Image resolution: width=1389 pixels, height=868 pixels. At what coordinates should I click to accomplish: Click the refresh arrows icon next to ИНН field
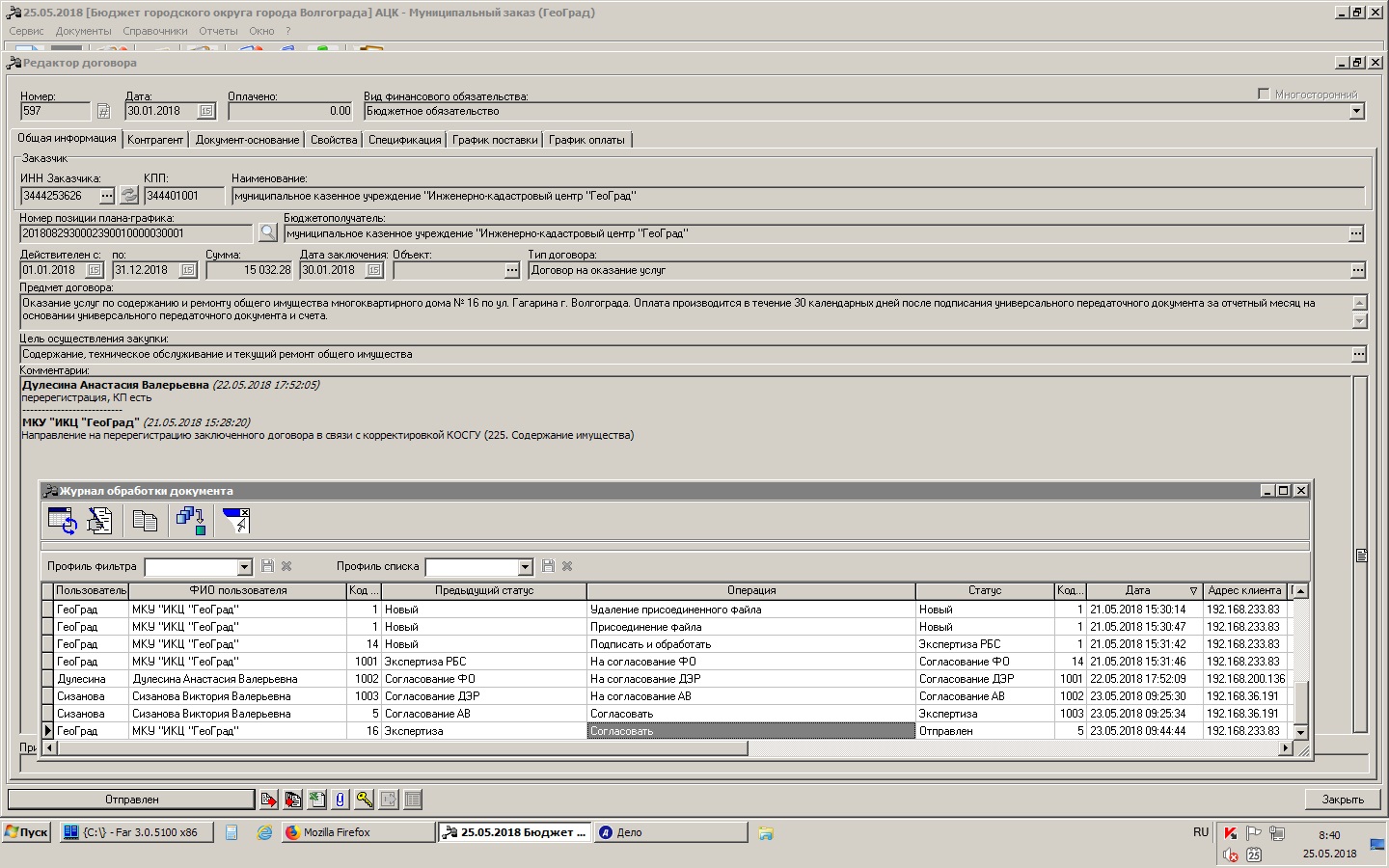pyautogui.click(x=129, y=196)
